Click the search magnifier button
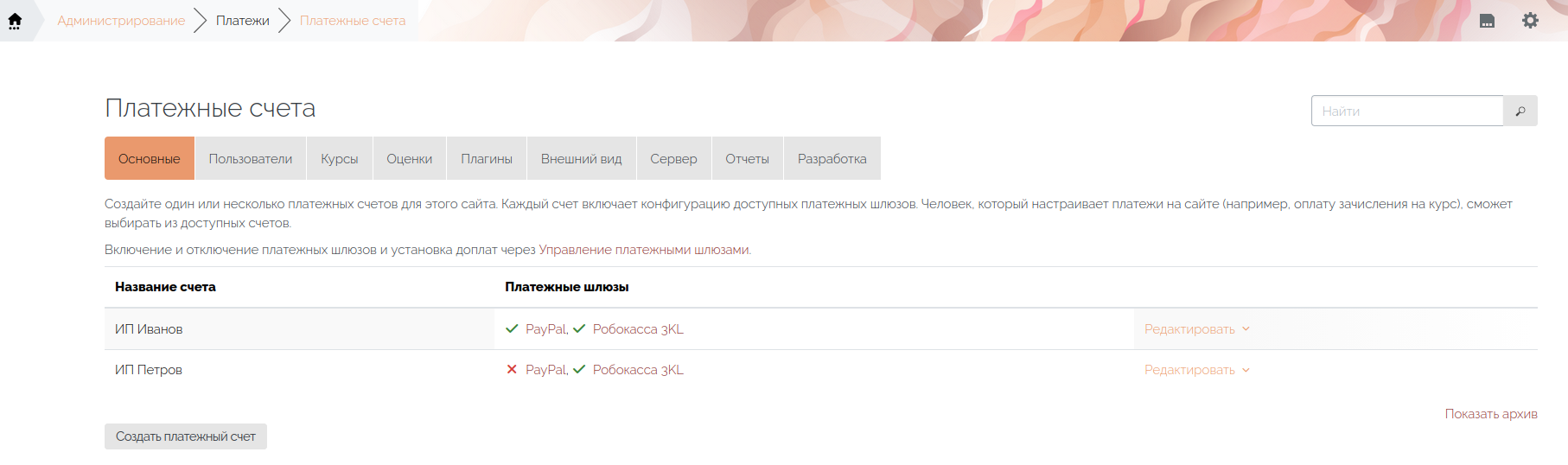The image size is (1568, 465). click(x=1520, y=111)
